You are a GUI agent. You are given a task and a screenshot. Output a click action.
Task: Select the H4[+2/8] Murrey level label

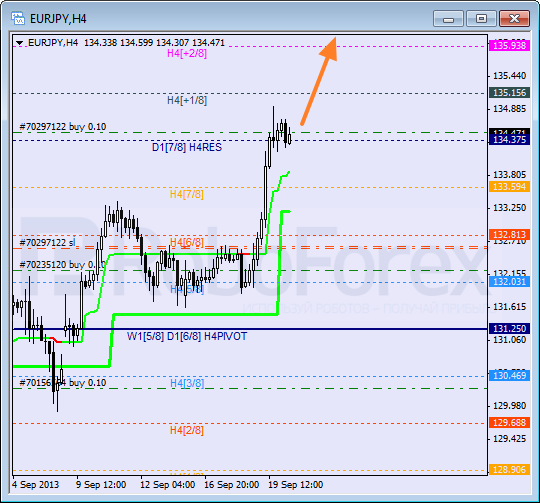tap(187, 53)
